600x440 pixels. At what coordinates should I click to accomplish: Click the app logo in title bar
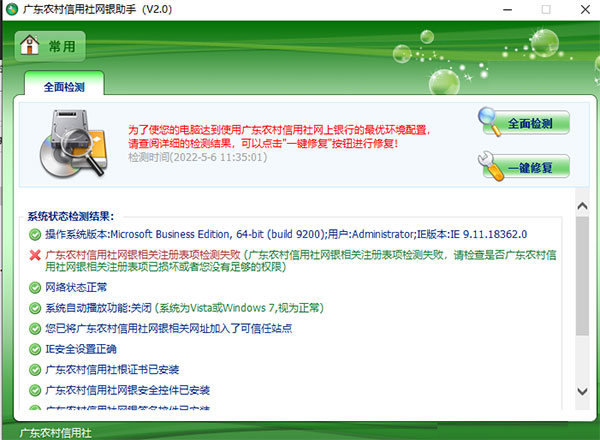click(12, 9)
